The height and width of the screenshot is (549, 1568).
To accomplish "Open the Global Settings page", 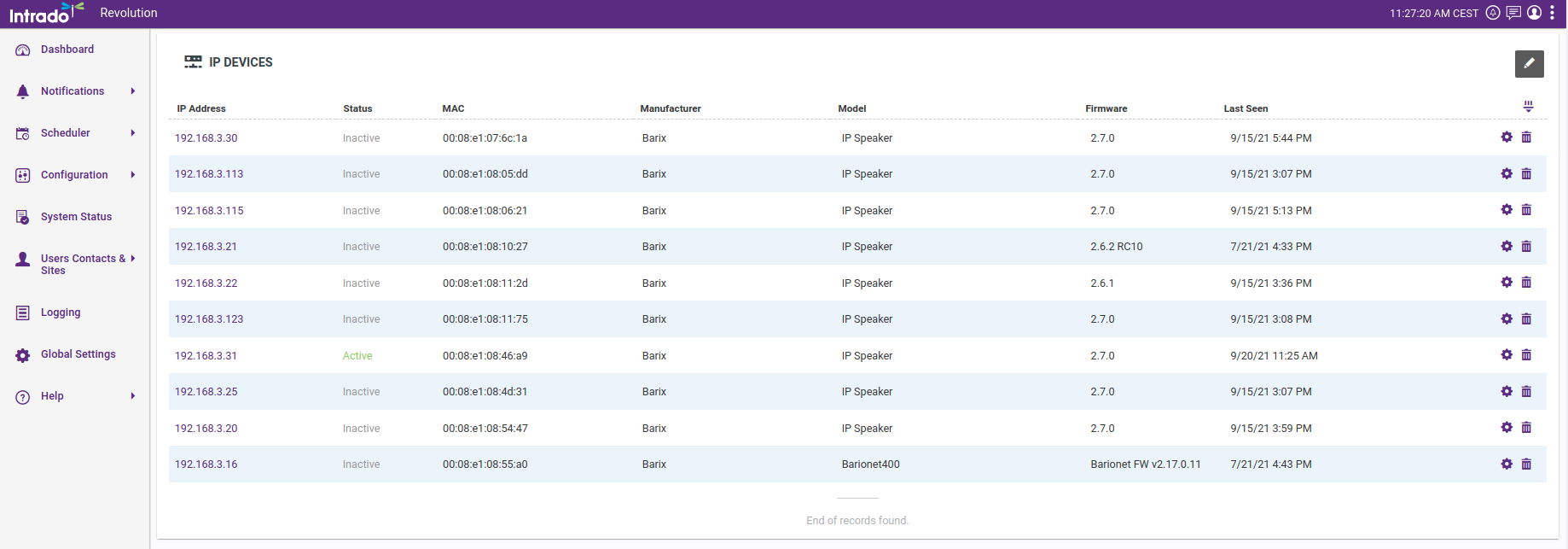I will pos(78,354).
